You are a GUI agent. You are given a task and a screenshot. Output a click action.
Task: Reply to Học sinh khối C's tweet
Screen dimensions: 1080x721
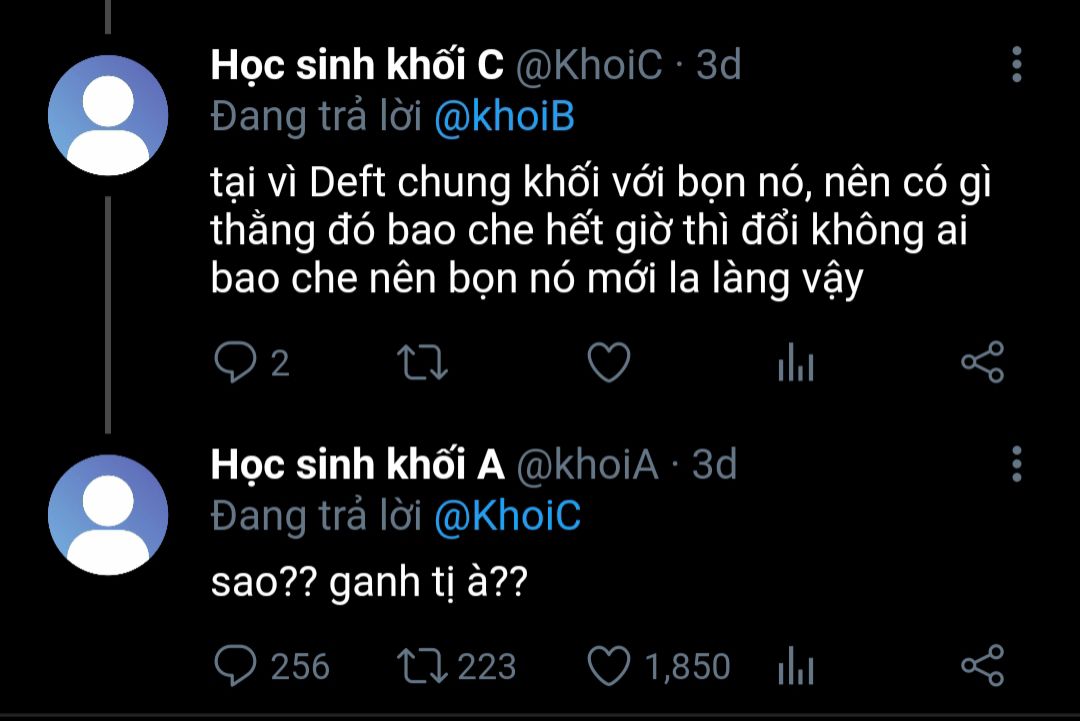236,362
